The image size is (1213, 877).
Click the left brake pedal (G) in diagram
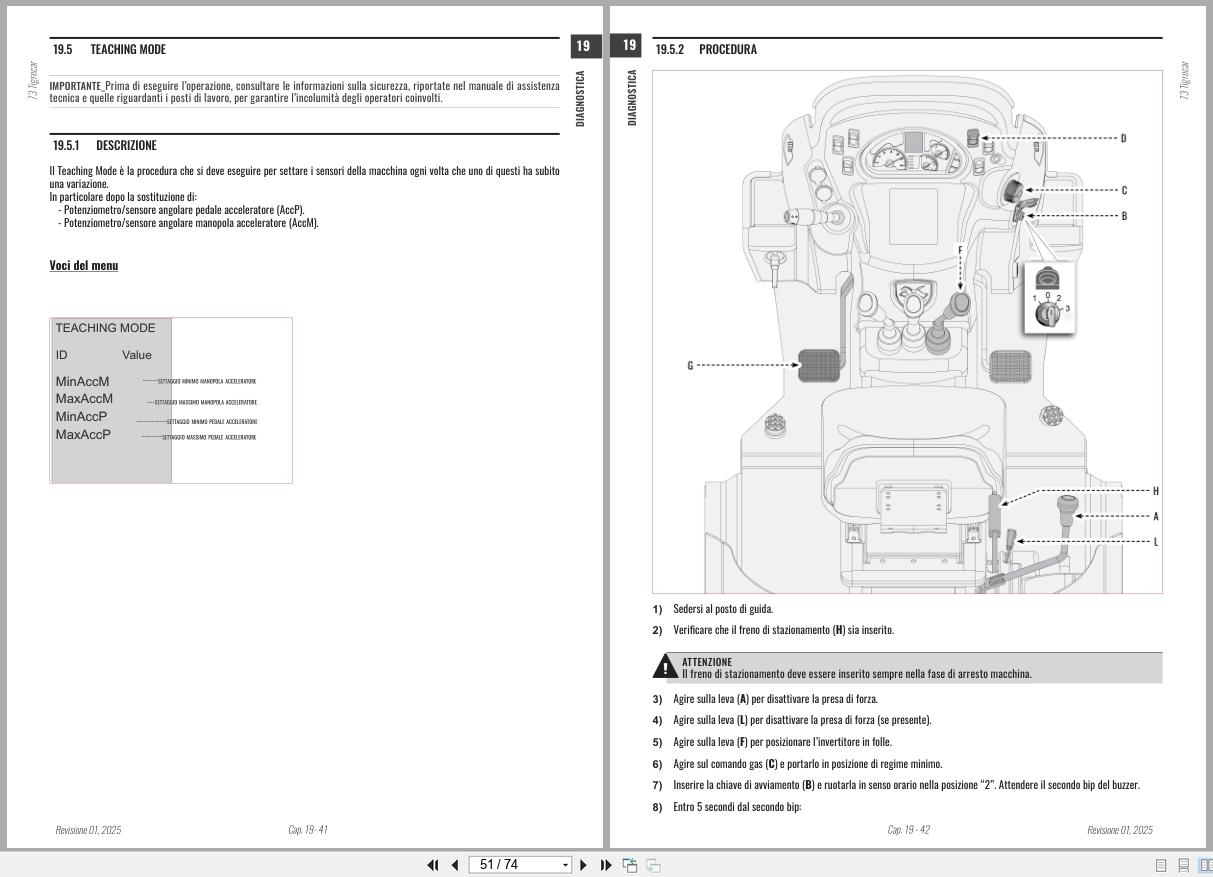click(x=819, y=365)
